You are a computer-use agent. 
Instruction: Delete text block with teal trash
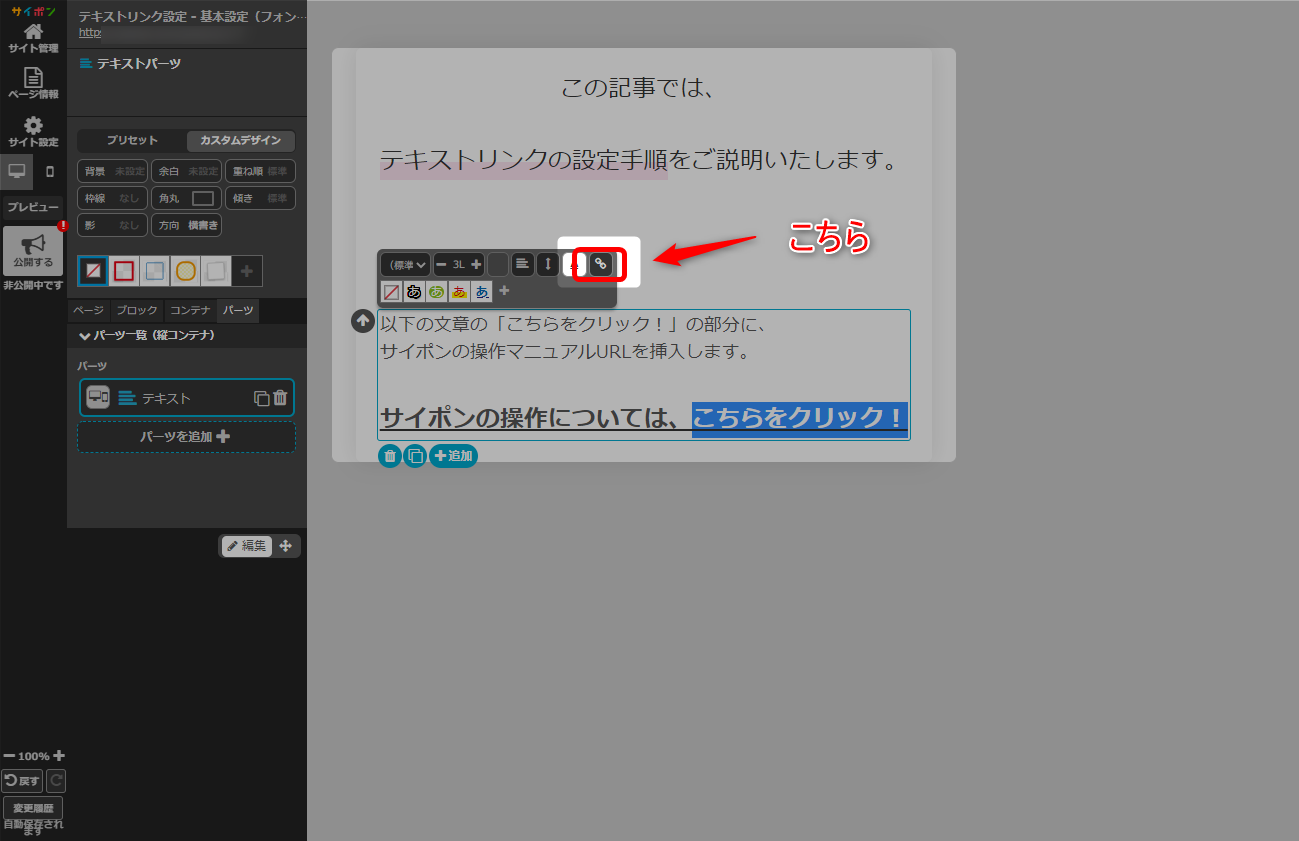click(390, 456)
